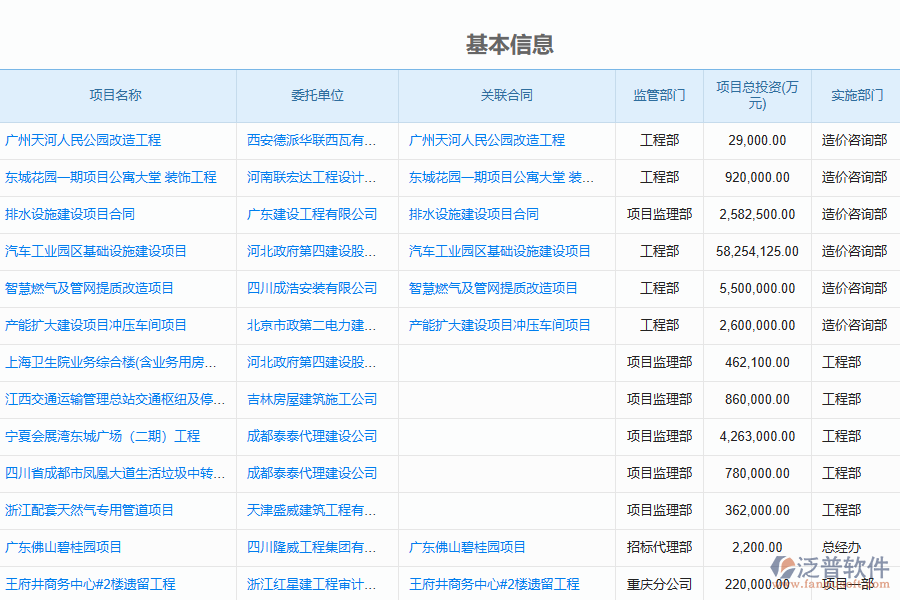Open 产能扩大建设项目冲压车间项目 related contract link

pyautogui.click(x=500, y=325)
